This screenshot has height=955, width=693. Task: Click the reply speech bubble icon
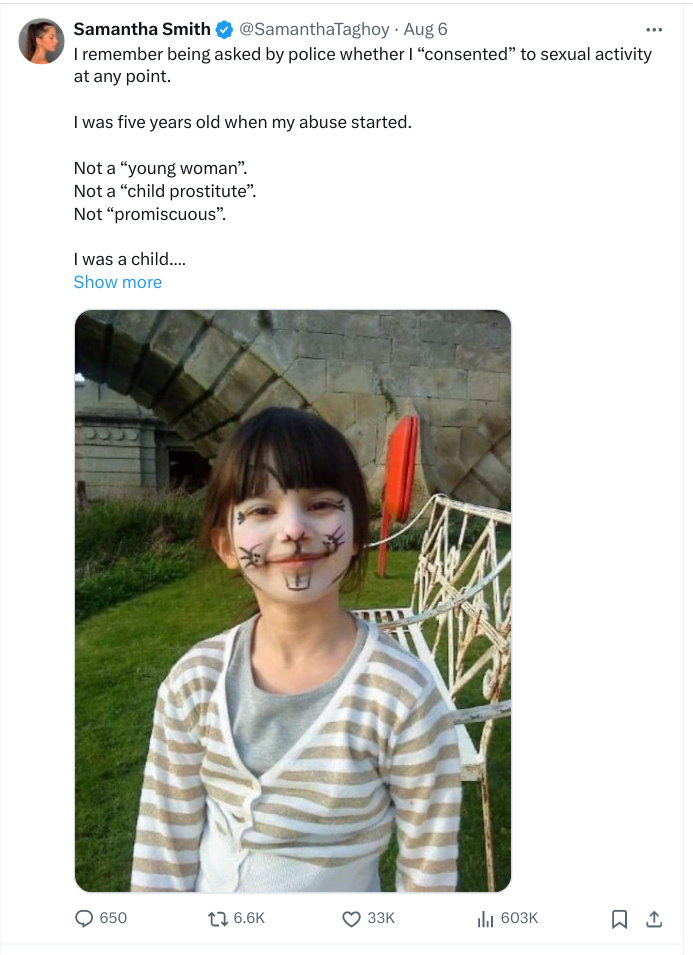click(85, 918)
